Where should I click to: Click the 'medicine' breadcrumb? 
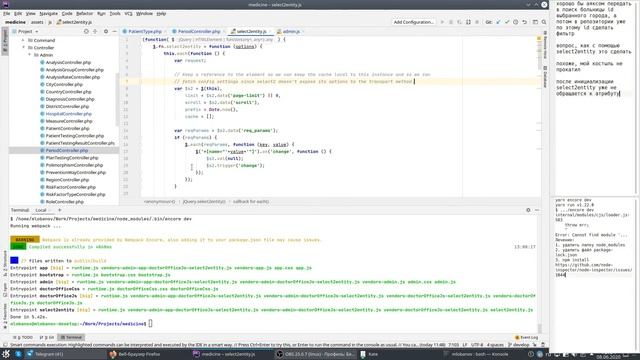(x=15, y=22)
